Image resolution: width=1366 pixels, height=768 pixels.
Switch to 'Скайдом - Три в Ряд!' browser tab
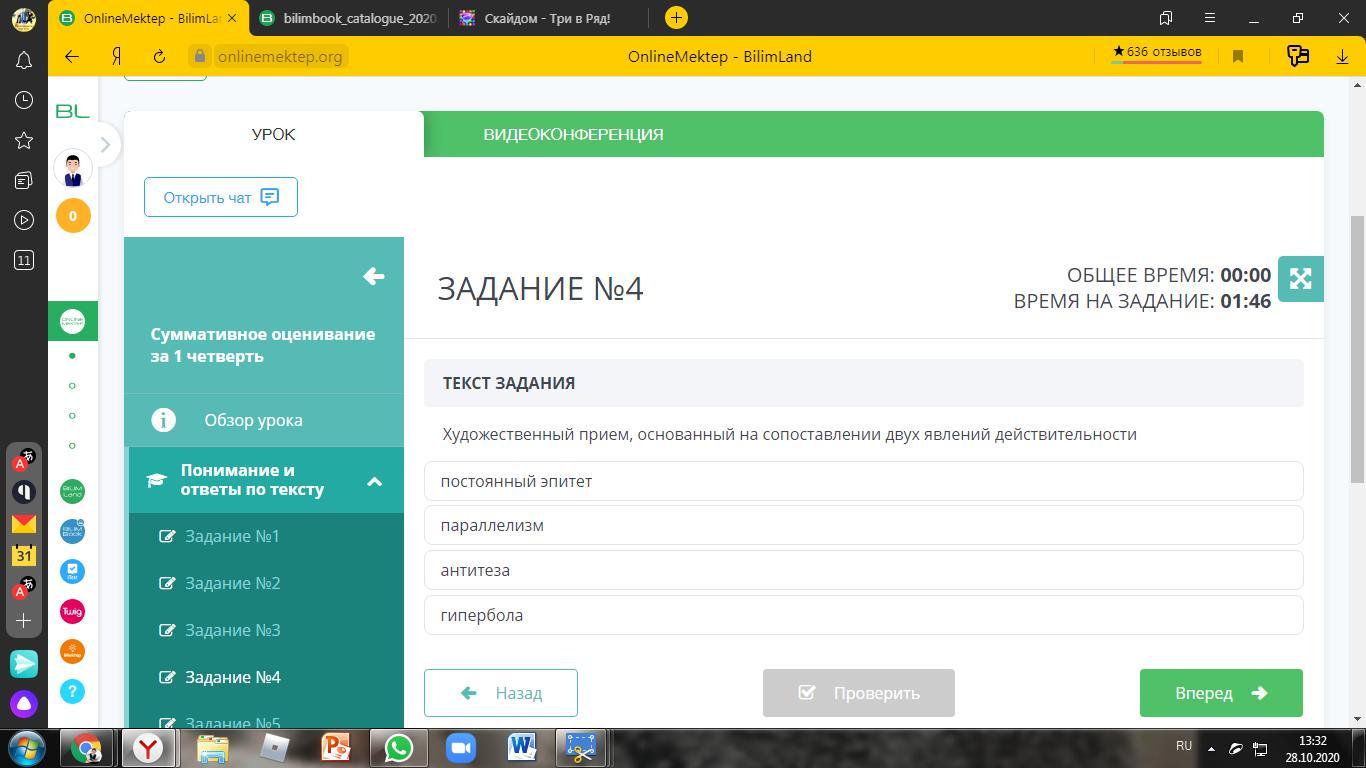tap(546, 18)
